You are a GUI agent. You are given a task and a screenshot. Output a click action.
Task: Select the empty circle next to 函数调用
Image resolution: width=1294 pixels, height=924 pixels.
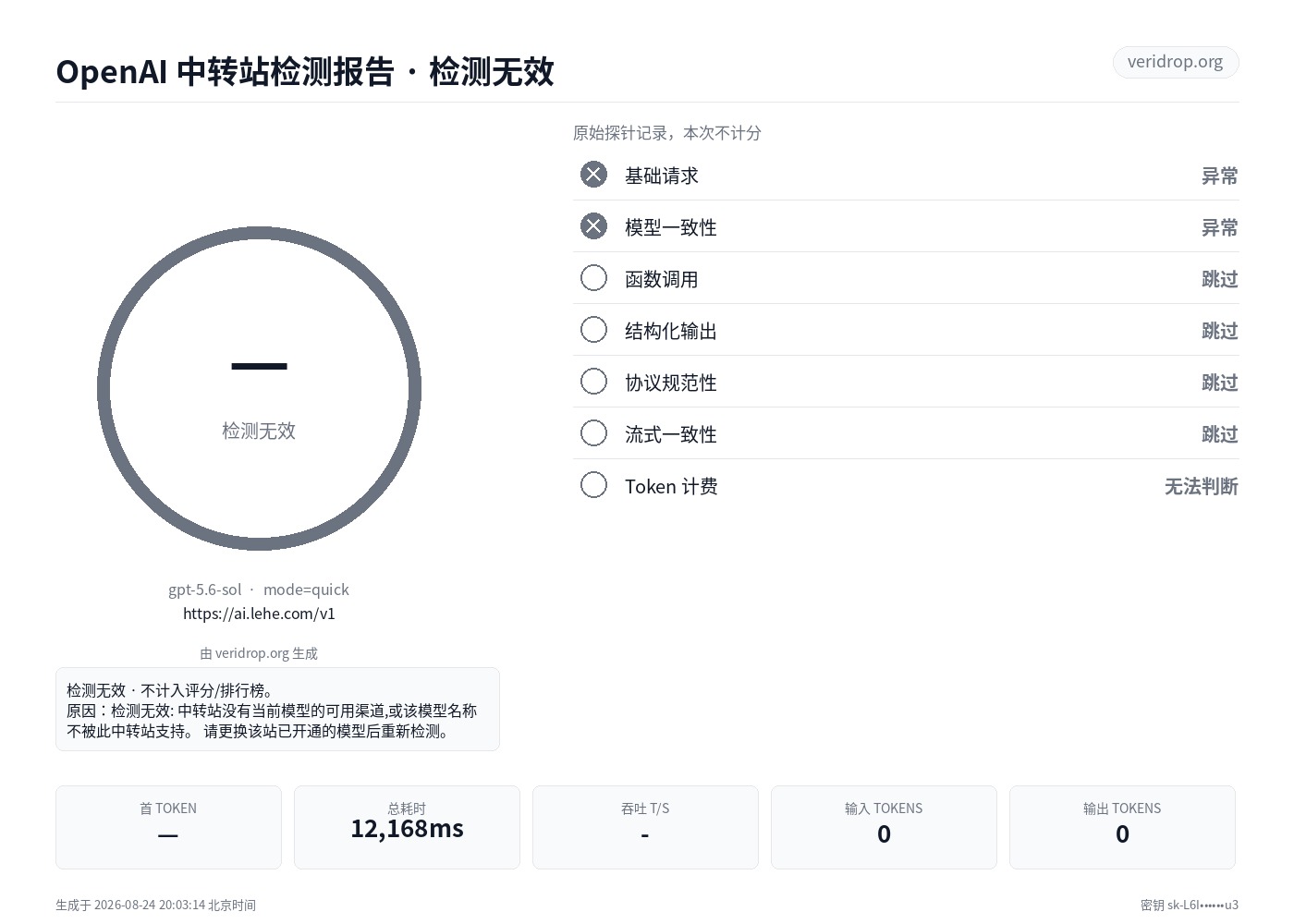coord(593,278)
